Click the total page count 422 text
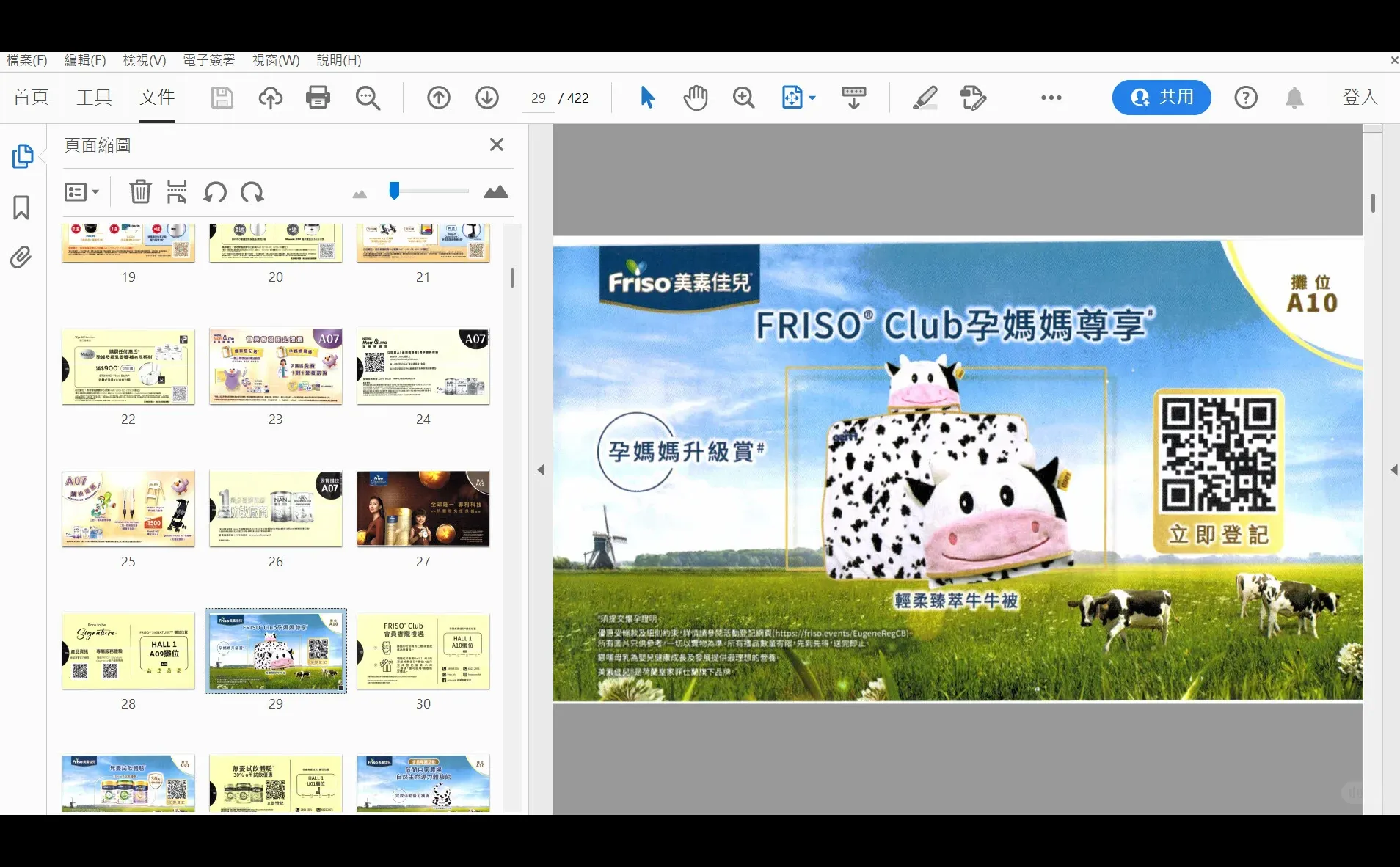 coord(578,98)
